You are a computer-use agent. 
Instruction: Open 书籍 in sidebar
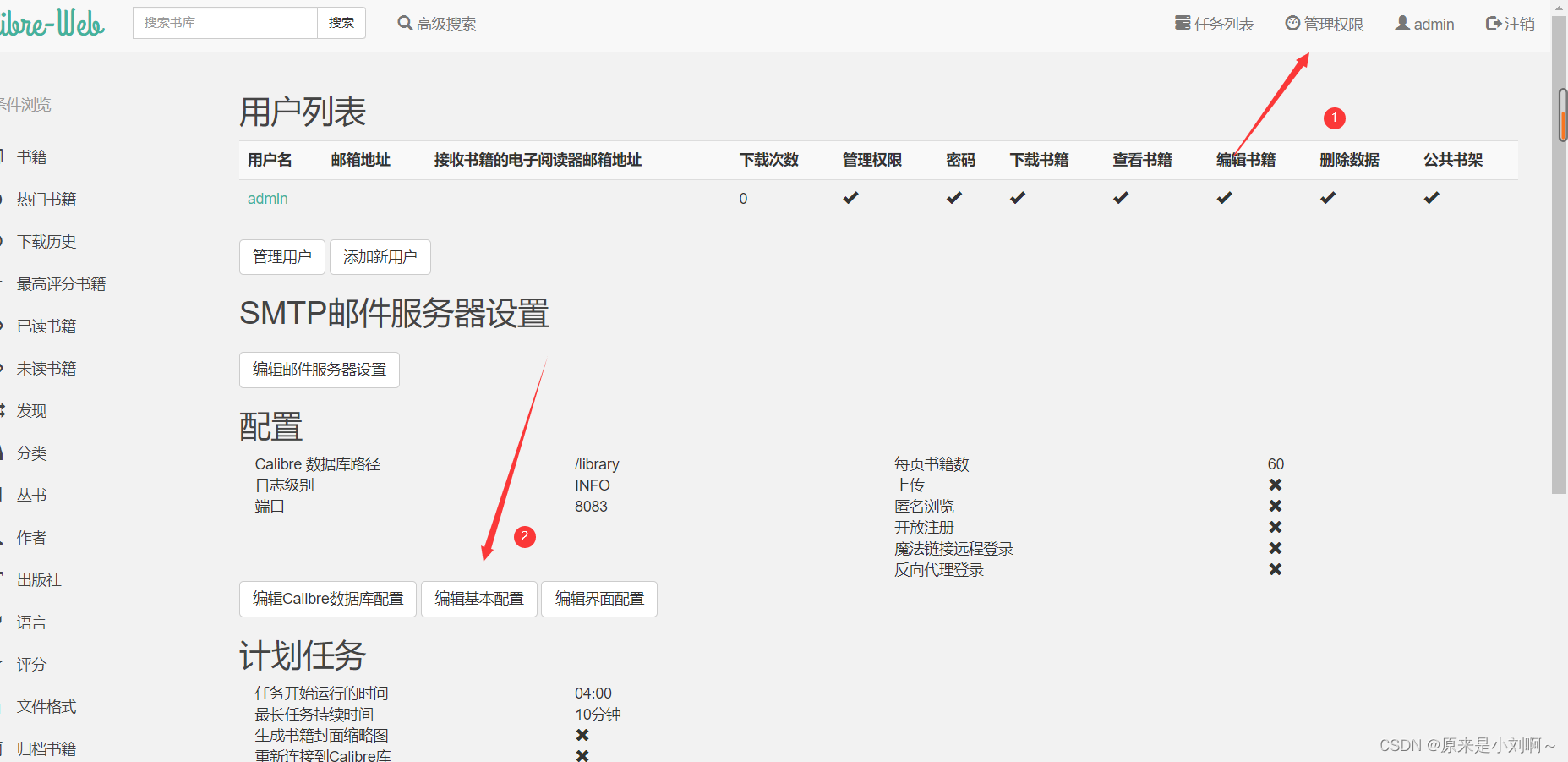point(31,157)
